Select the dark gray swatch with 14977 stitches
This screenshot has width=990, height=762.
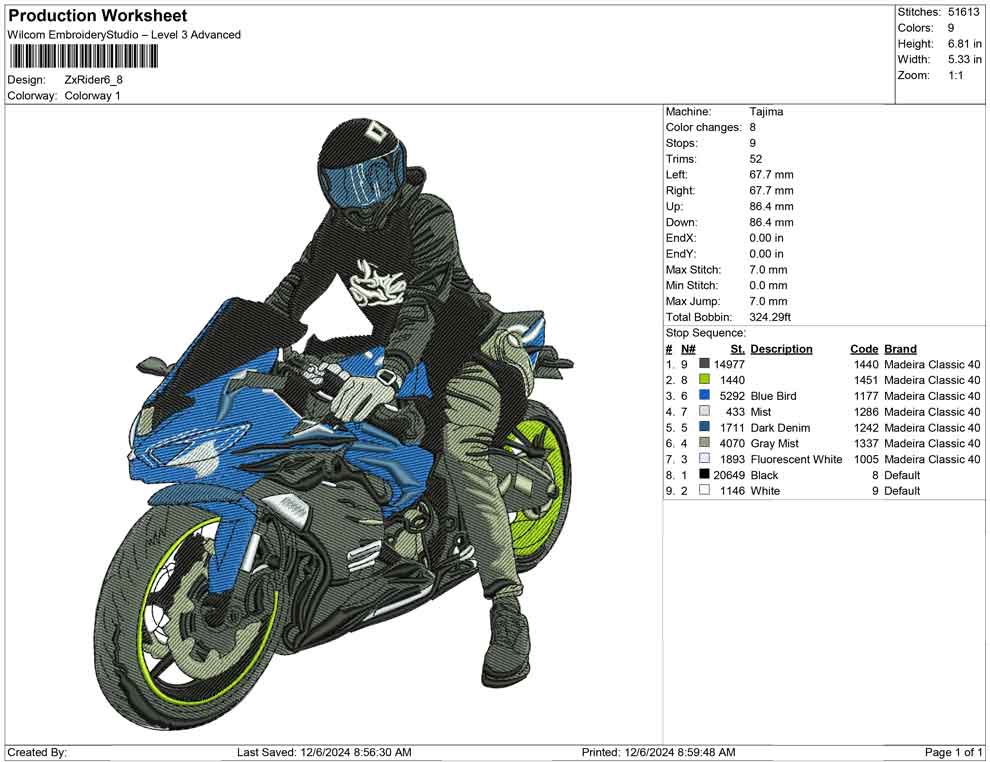point(705,364)
